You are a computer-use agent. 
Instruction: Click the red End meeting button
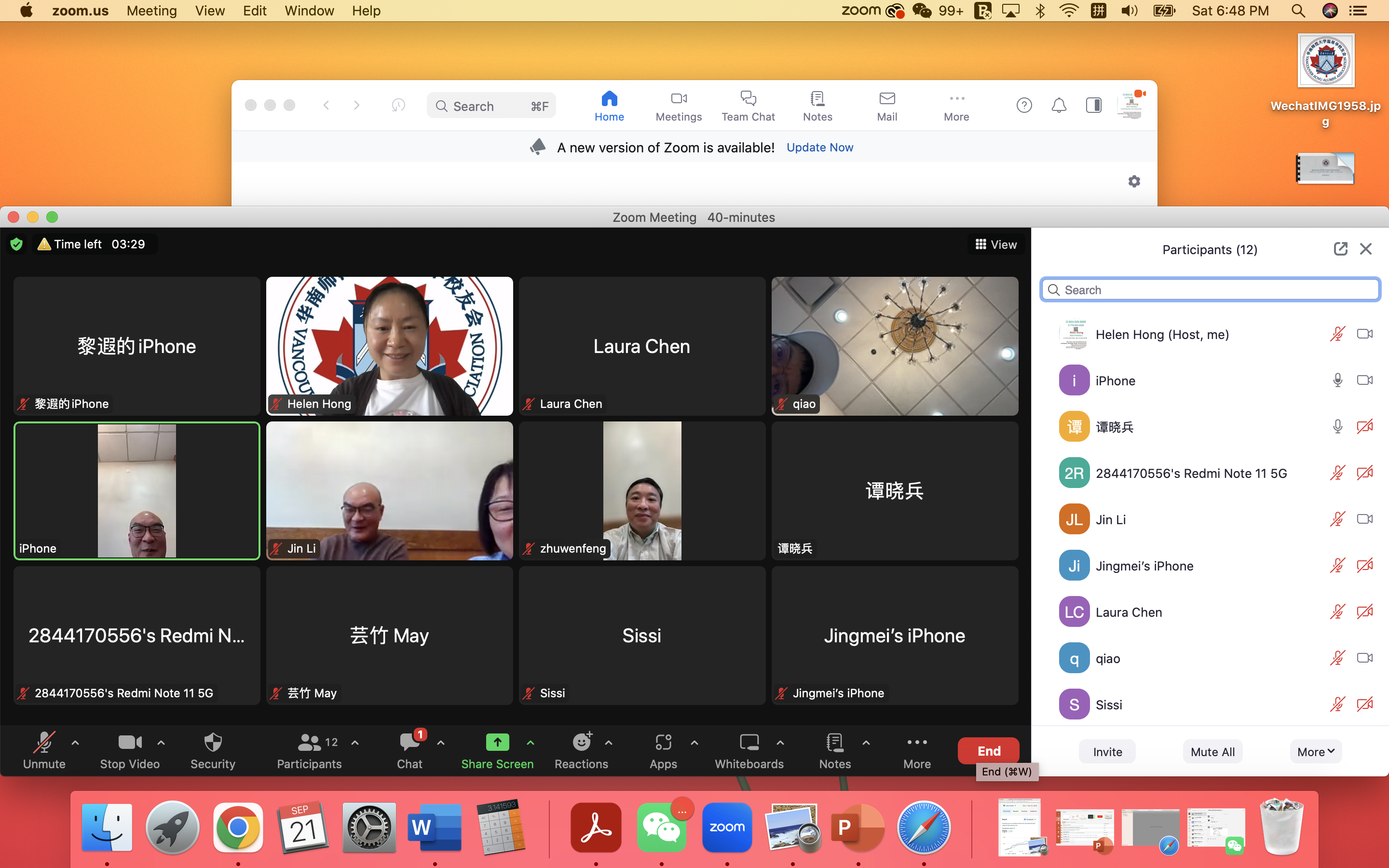click(x=988, y=750)
